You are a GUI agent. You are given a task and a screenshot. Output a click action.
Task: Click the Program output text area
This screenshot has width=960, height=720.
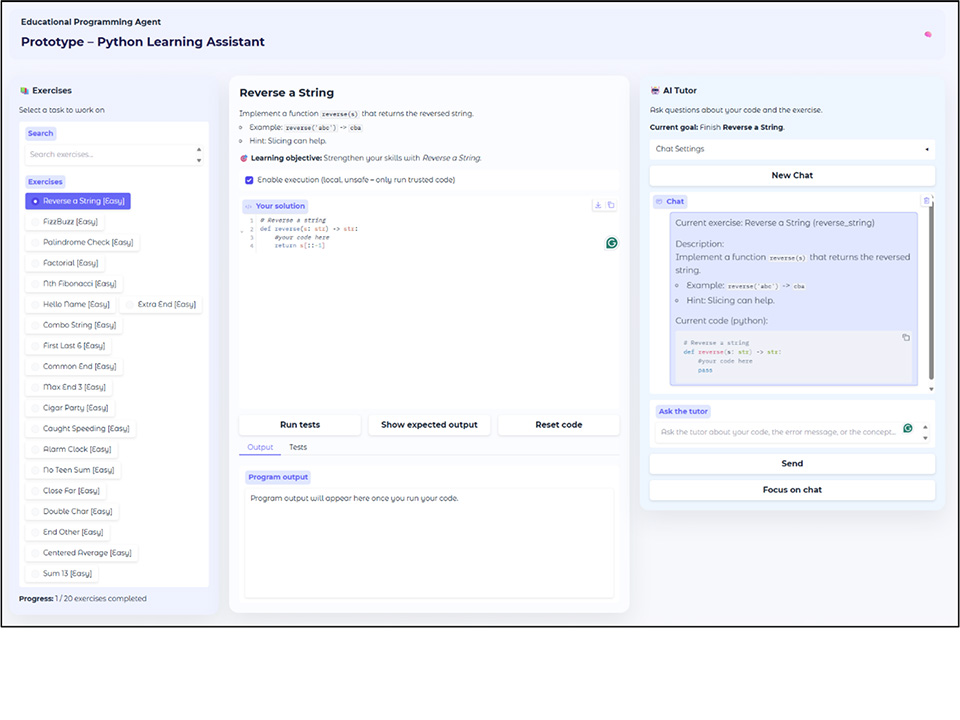[429, 542]
